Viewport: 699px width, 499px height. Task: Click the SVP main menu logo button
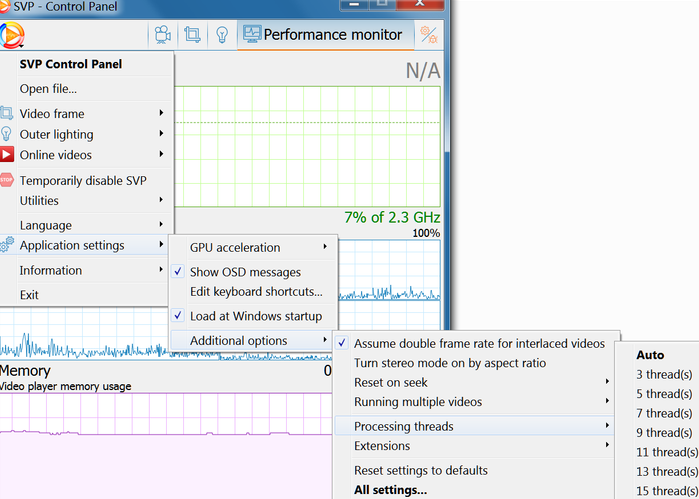coord(12,35)
